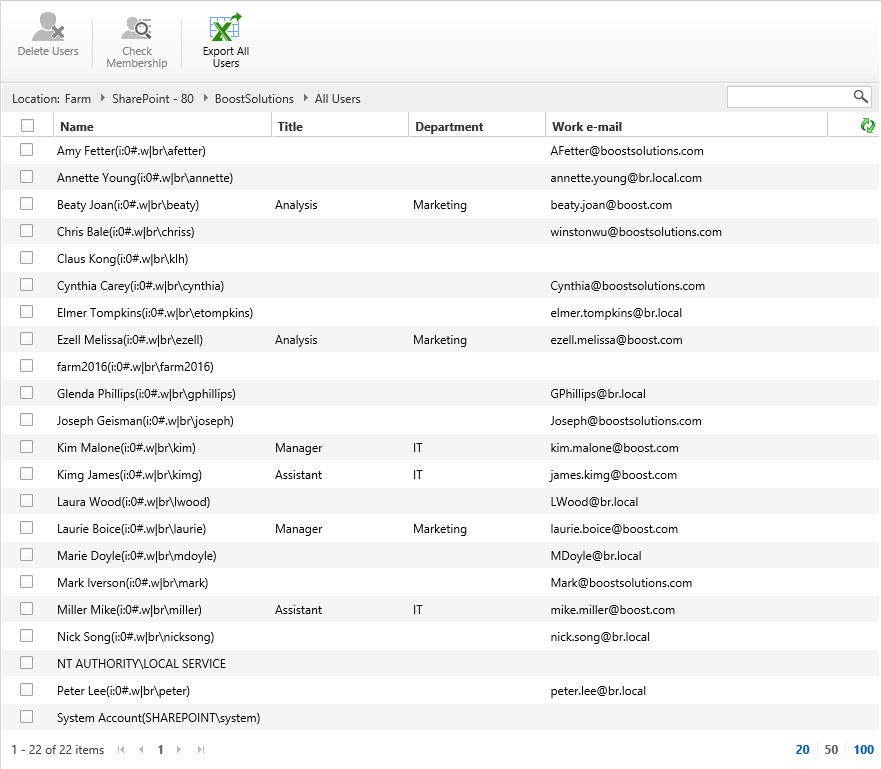Screen dimensions: 881x769
Task: Expand the arrow after SharePoint - 80
Action: (x=205, y=99)
